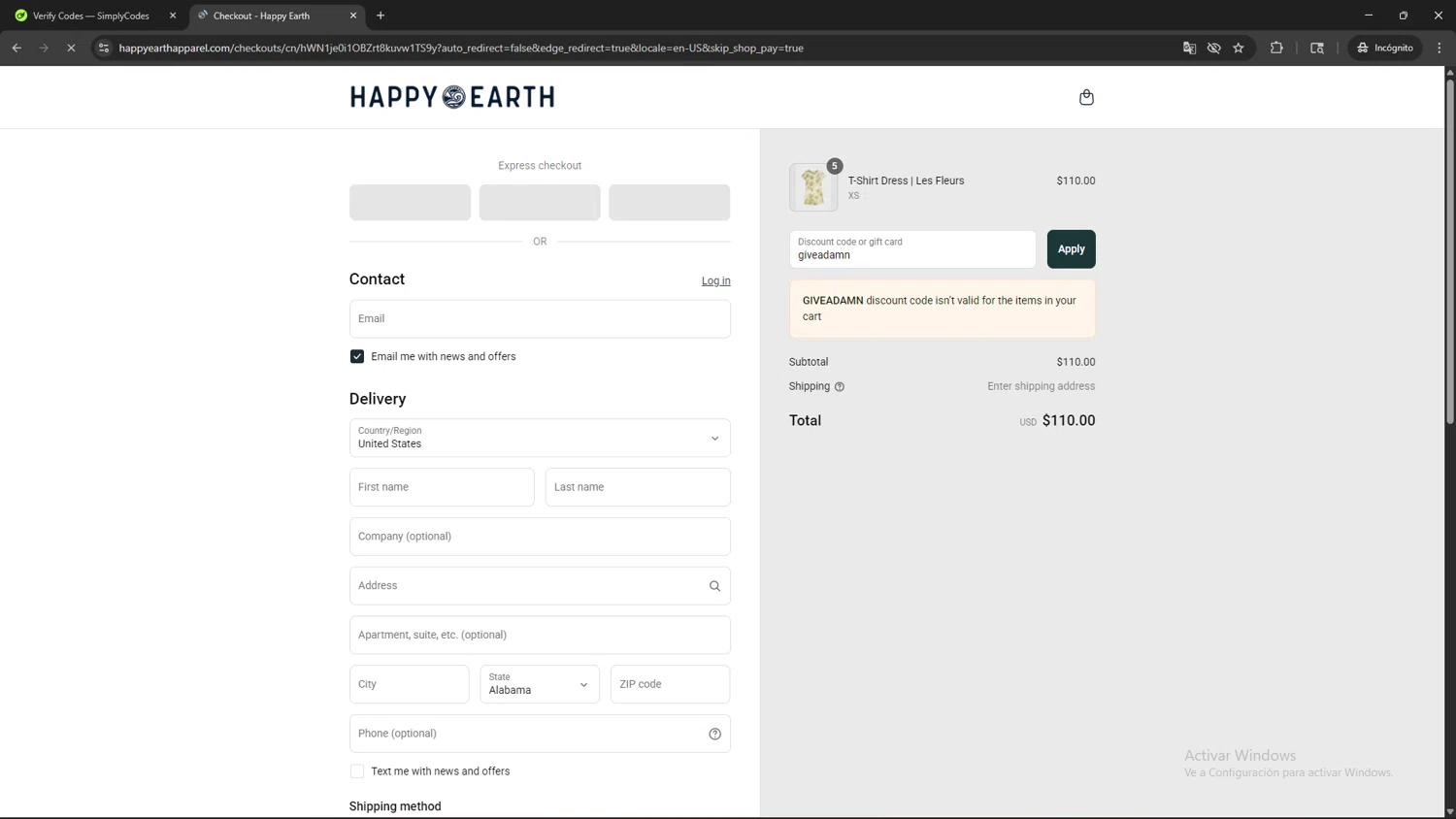The width and height of the screenshot is (1456, 819).
Task: Go back in browser history
Action: (17, 48)
